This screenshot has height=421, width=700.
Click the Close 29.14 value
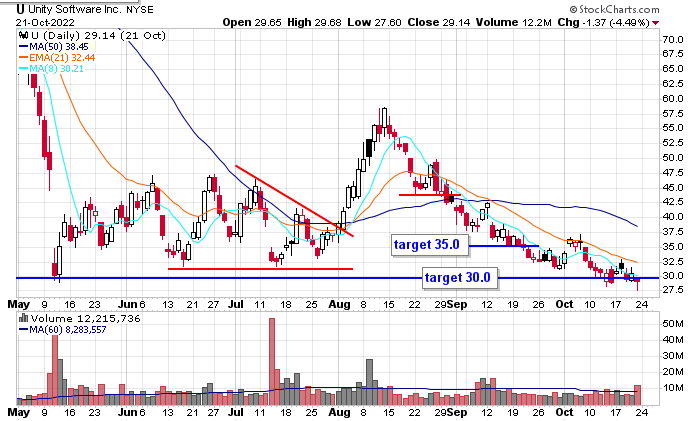click(x=438, y=22)
